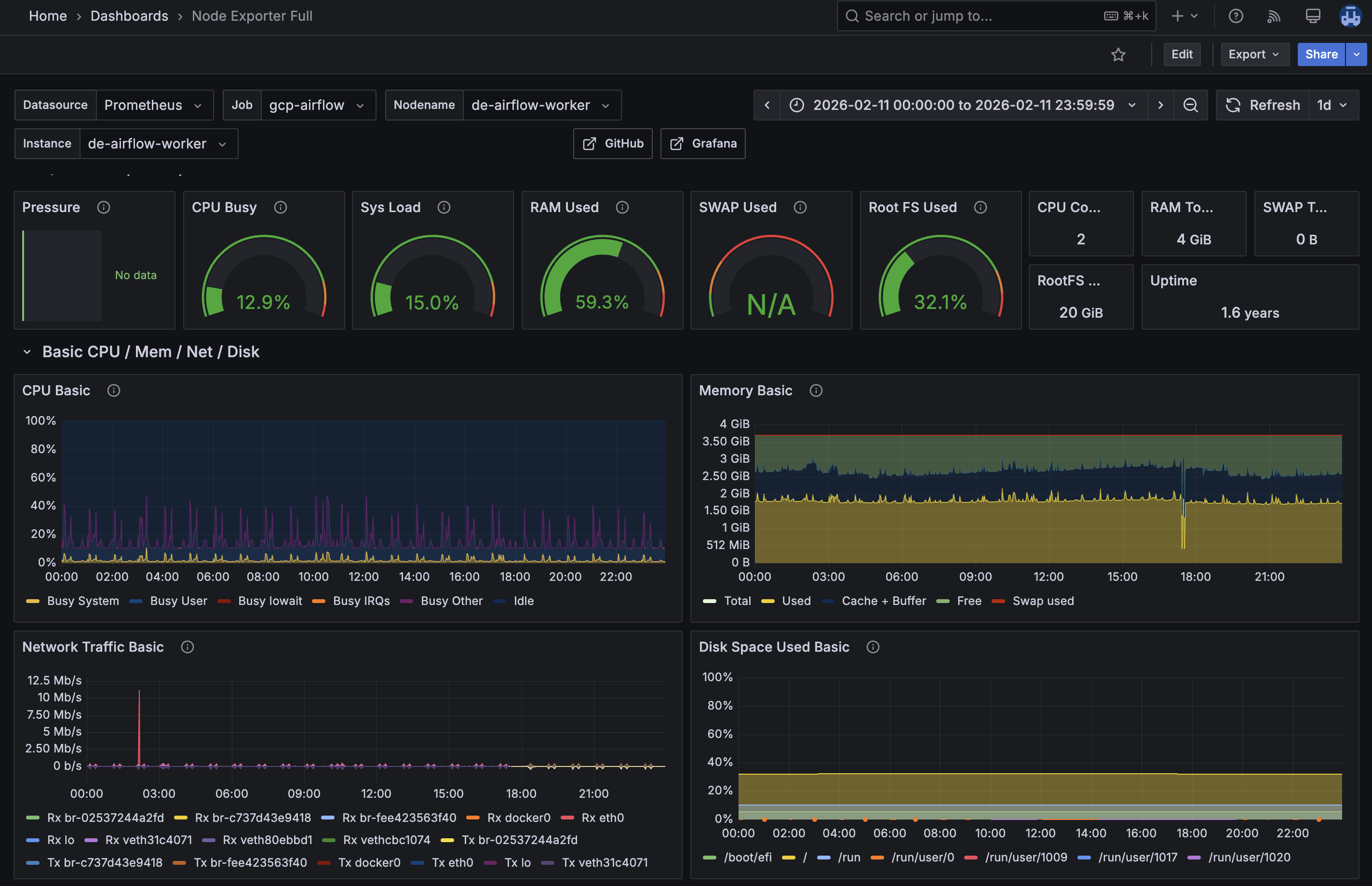Open the news feed RSS icon

[1274, 16]
